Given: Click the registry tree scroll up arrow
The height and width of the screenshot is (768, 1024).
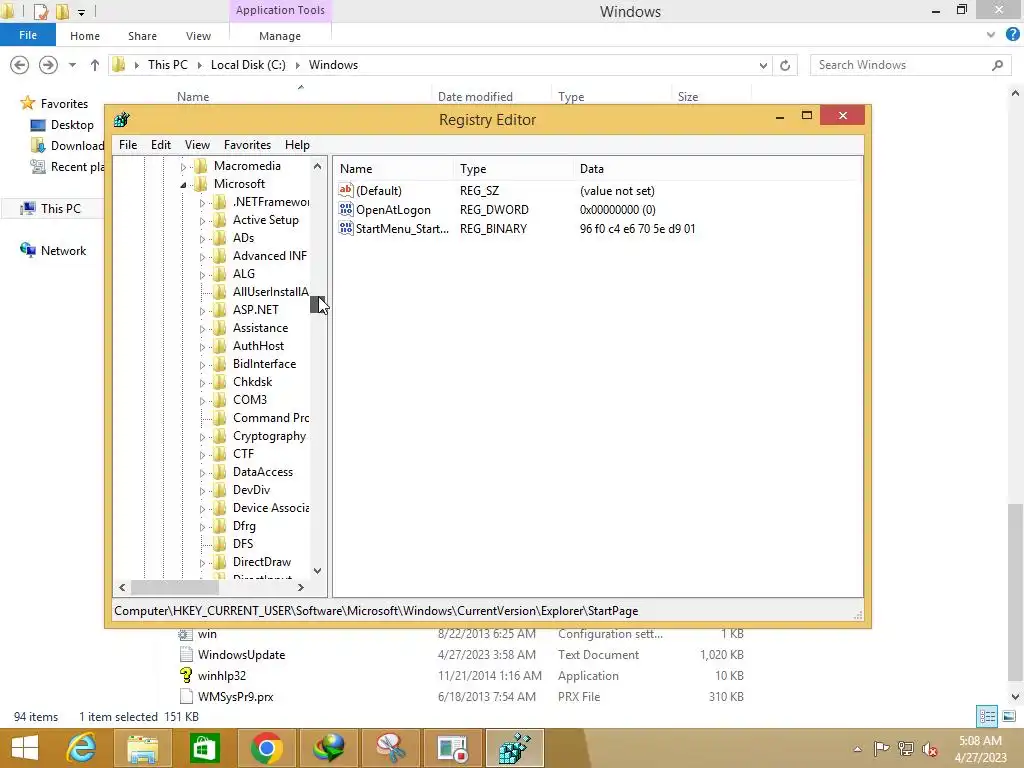Looking at the screenshot, I should click(317, 166).
